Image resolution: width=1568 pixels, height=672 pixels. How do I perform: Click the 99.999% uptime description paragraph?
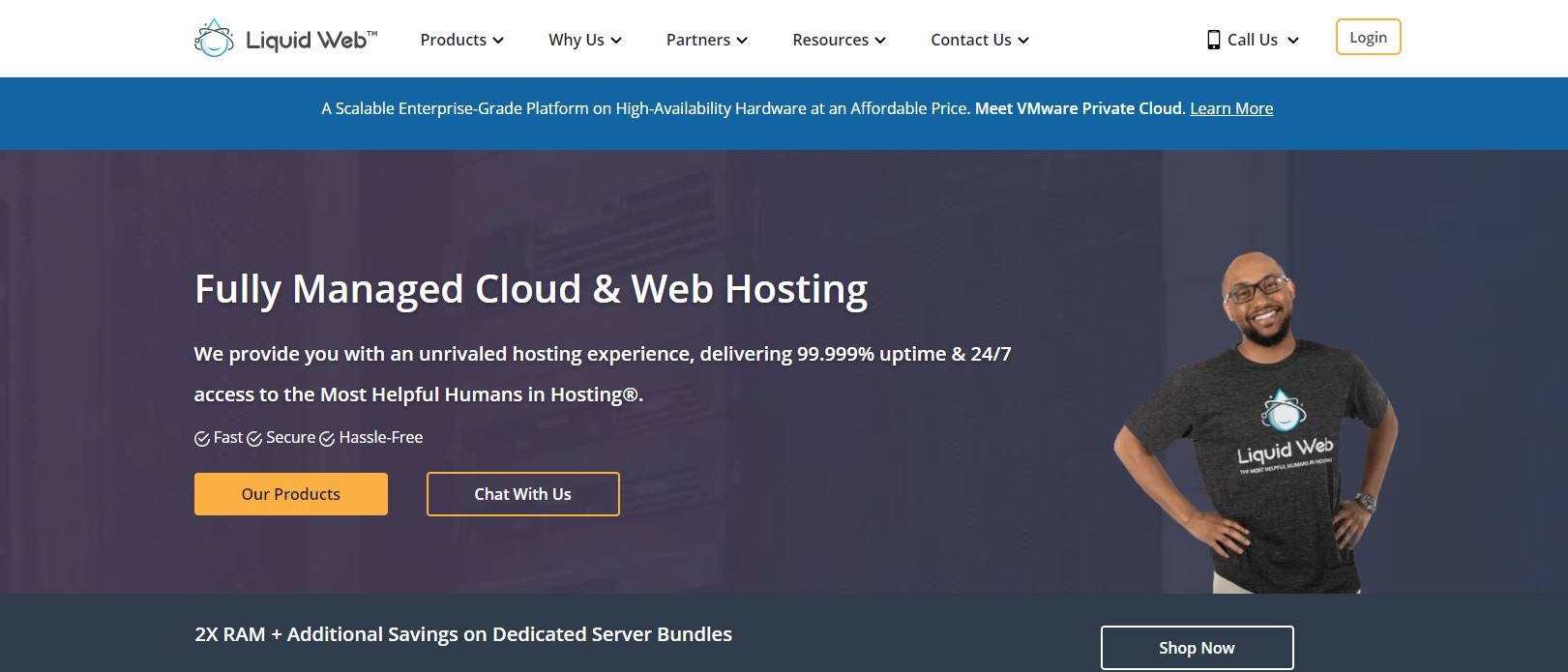click(x=603, y=374)
